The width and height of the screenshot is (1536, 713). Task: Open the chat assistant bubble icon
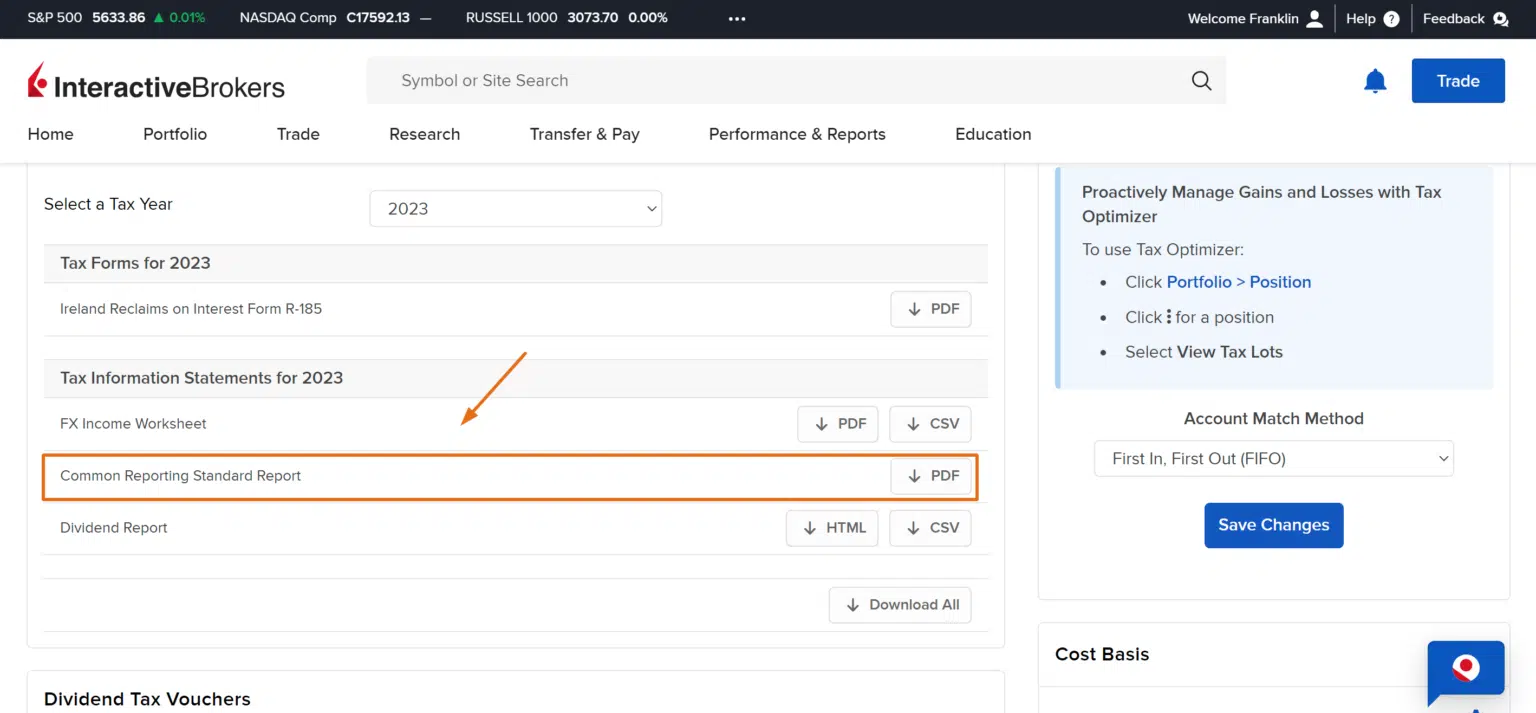[1465, 668]
